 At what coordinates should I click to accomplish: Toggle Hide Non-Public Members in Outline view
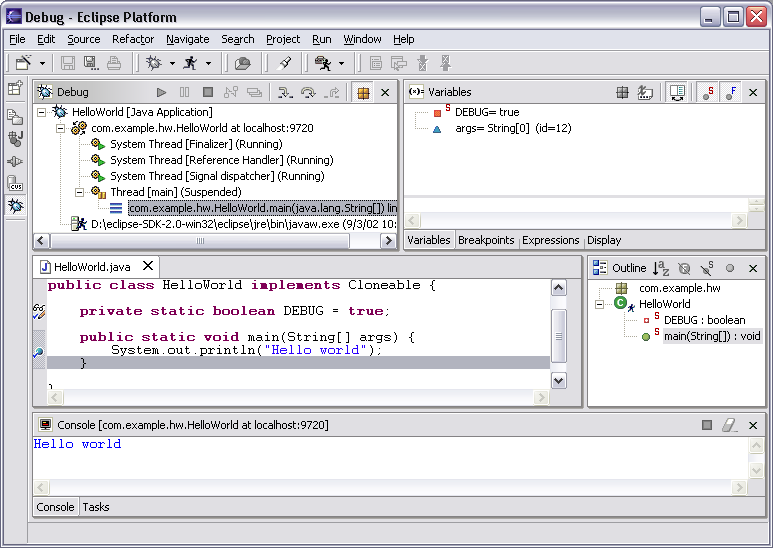[x=730, y=268]
